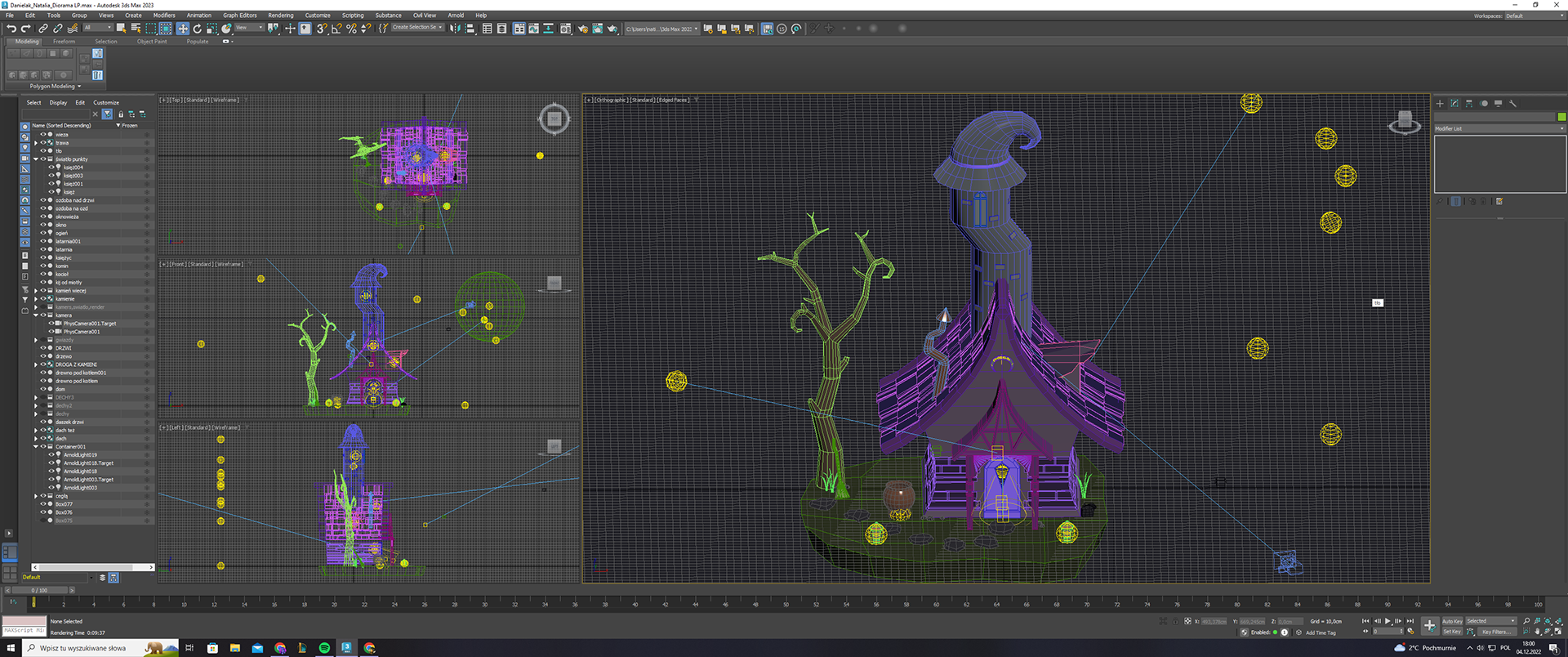Toggle the Angle Snap tool
This screenshot has height=657, width=1568.
[336, 29]
